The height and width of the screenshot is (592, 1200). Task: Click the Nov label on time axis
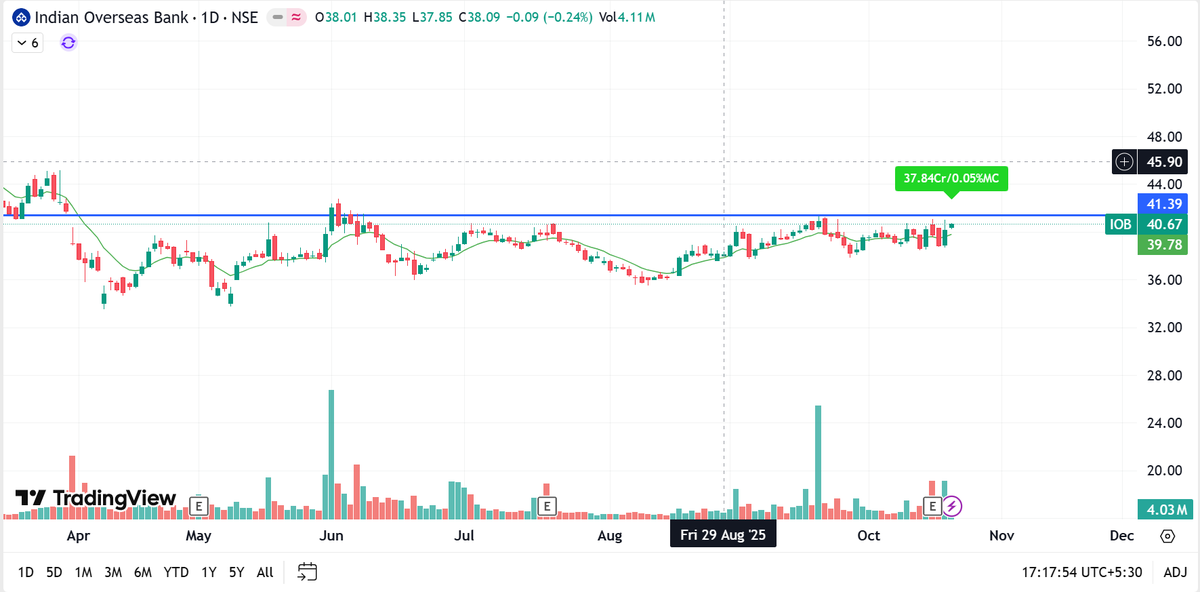(1001, 536)
